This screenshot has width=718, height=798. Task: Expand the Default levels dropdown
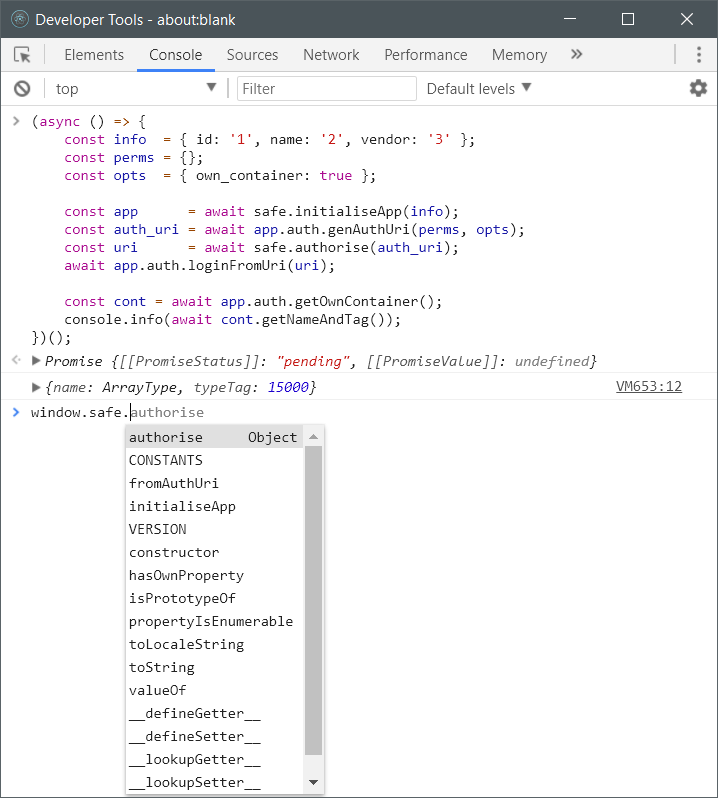point(479,89)
